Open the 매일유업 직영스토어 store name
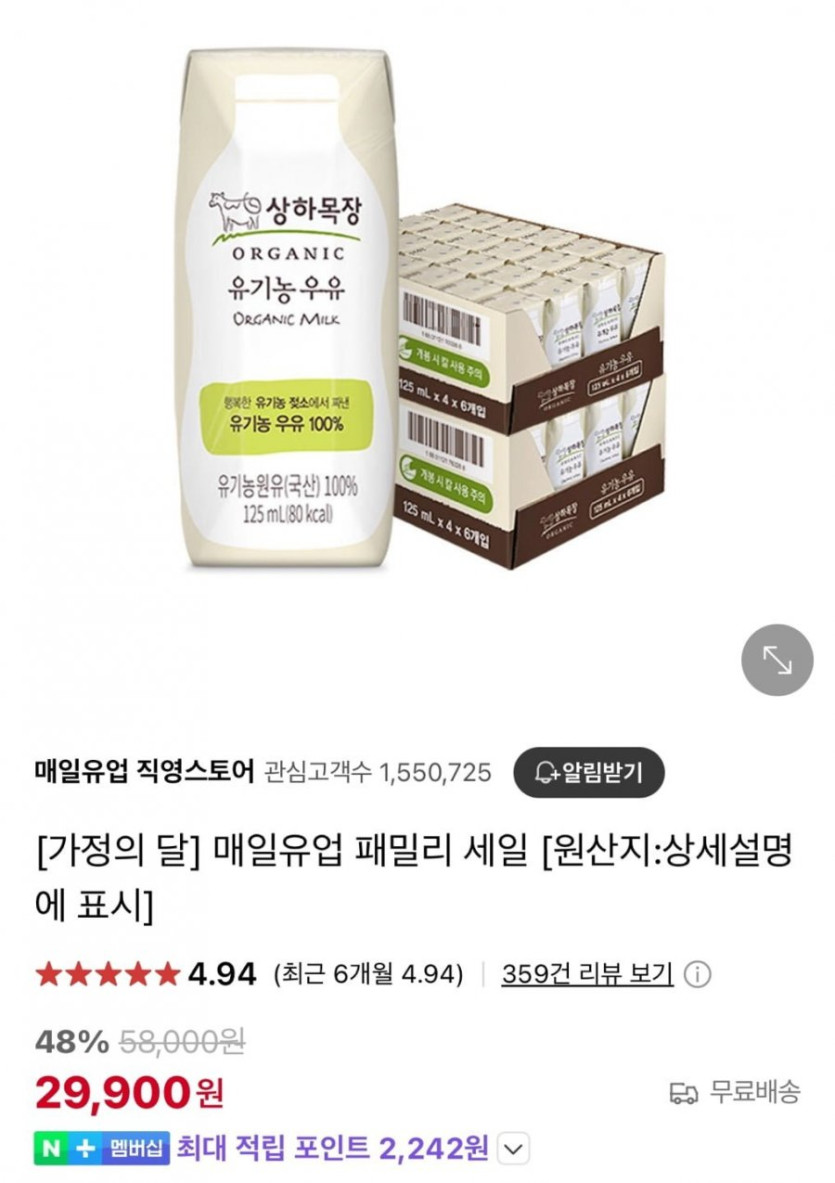 145,771
